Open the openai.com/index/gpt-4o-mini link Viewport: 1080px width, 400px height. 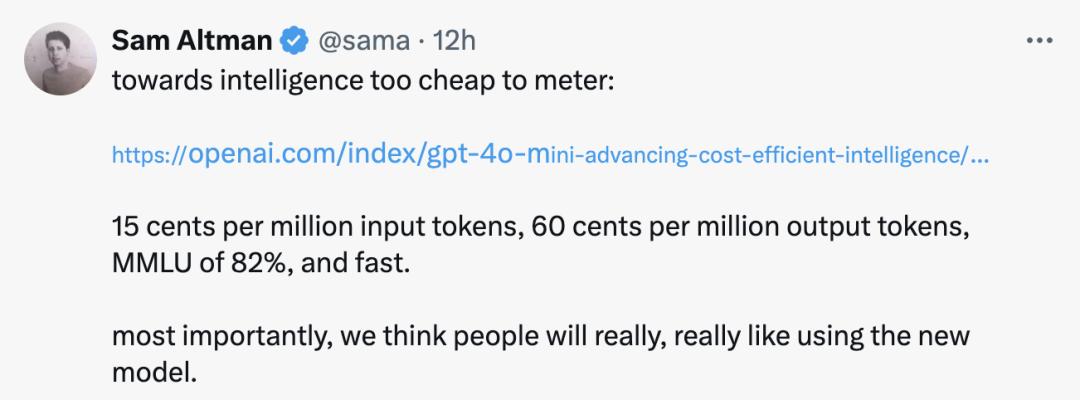point(550,154)
